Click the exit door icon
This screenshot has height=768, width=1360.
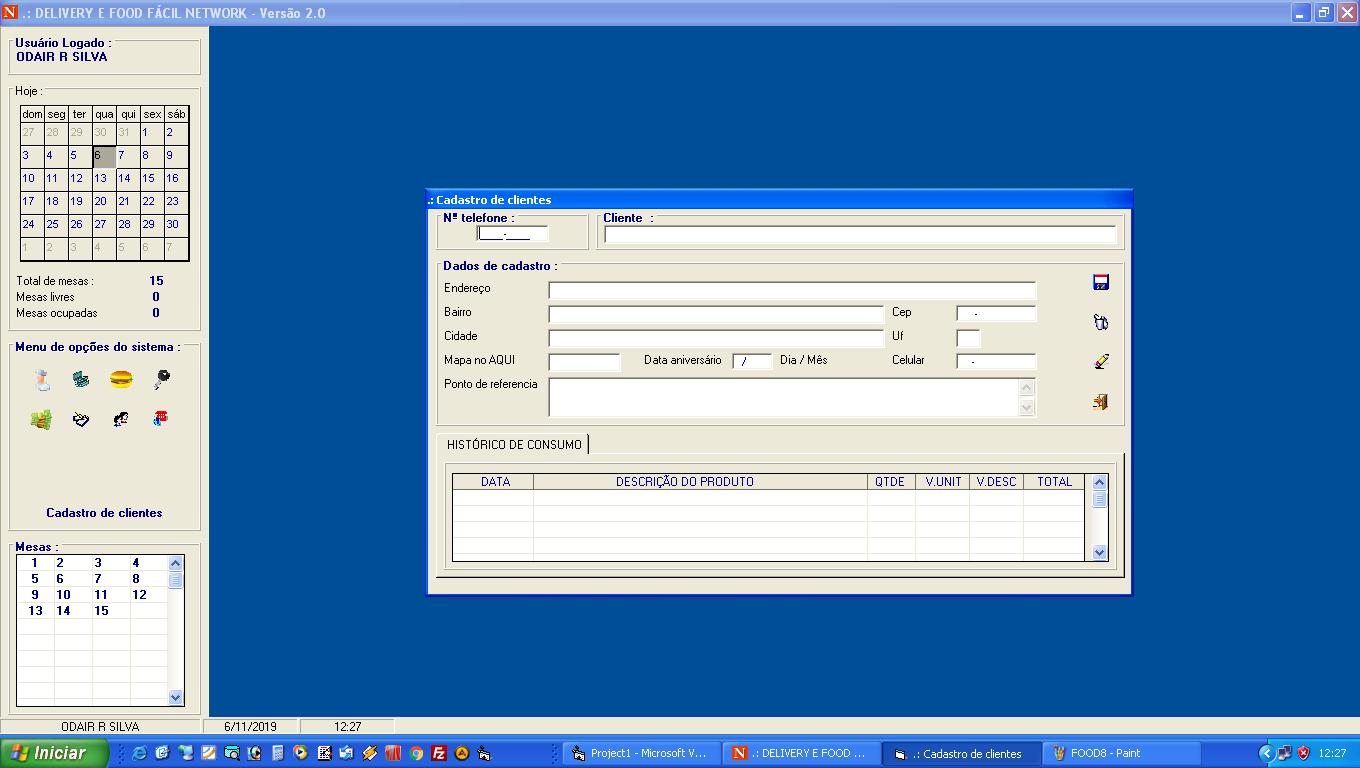(x=1101, y=402)
